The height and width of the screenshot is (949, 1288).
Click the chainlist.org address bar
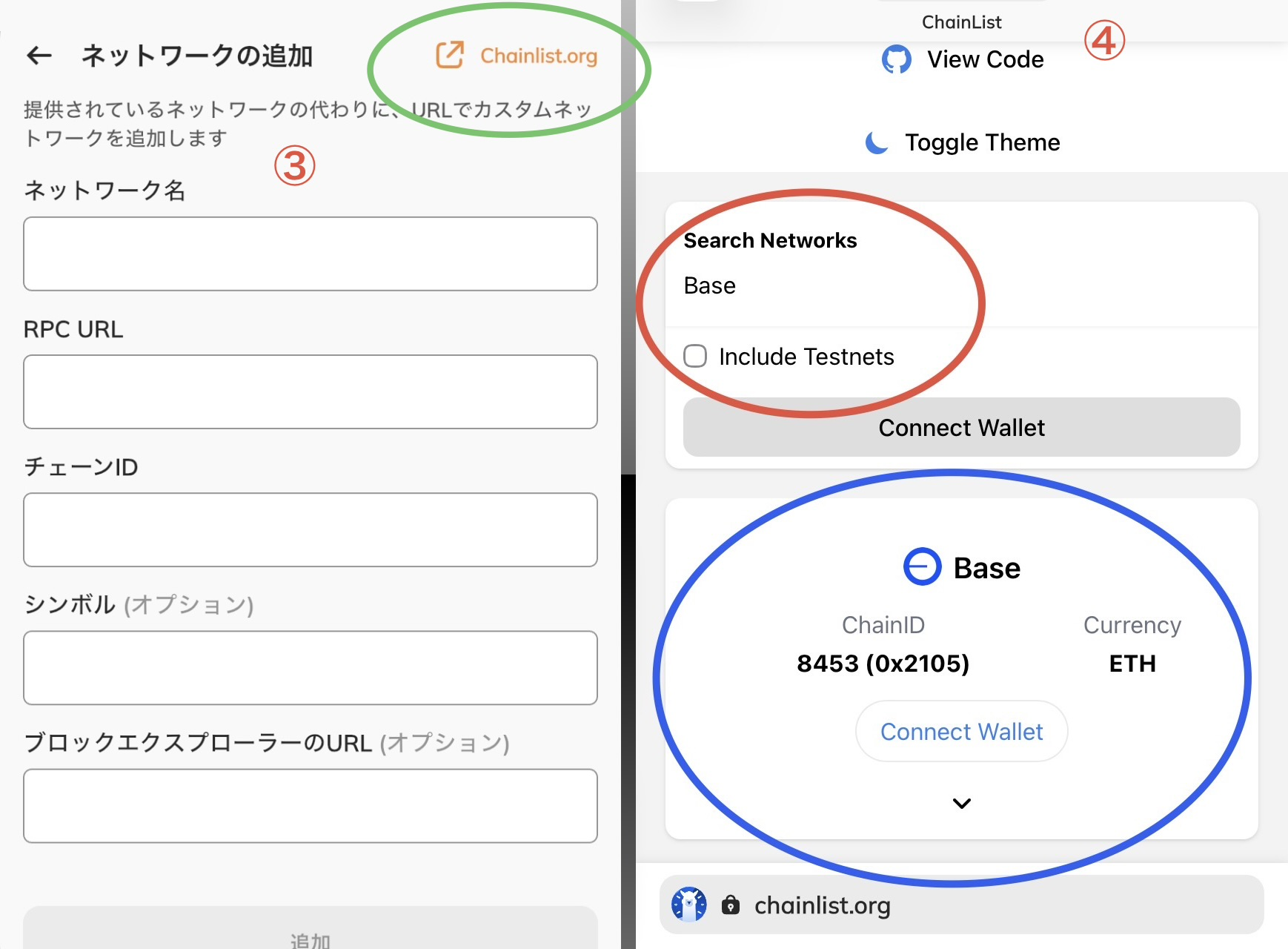tap(962, 905)
